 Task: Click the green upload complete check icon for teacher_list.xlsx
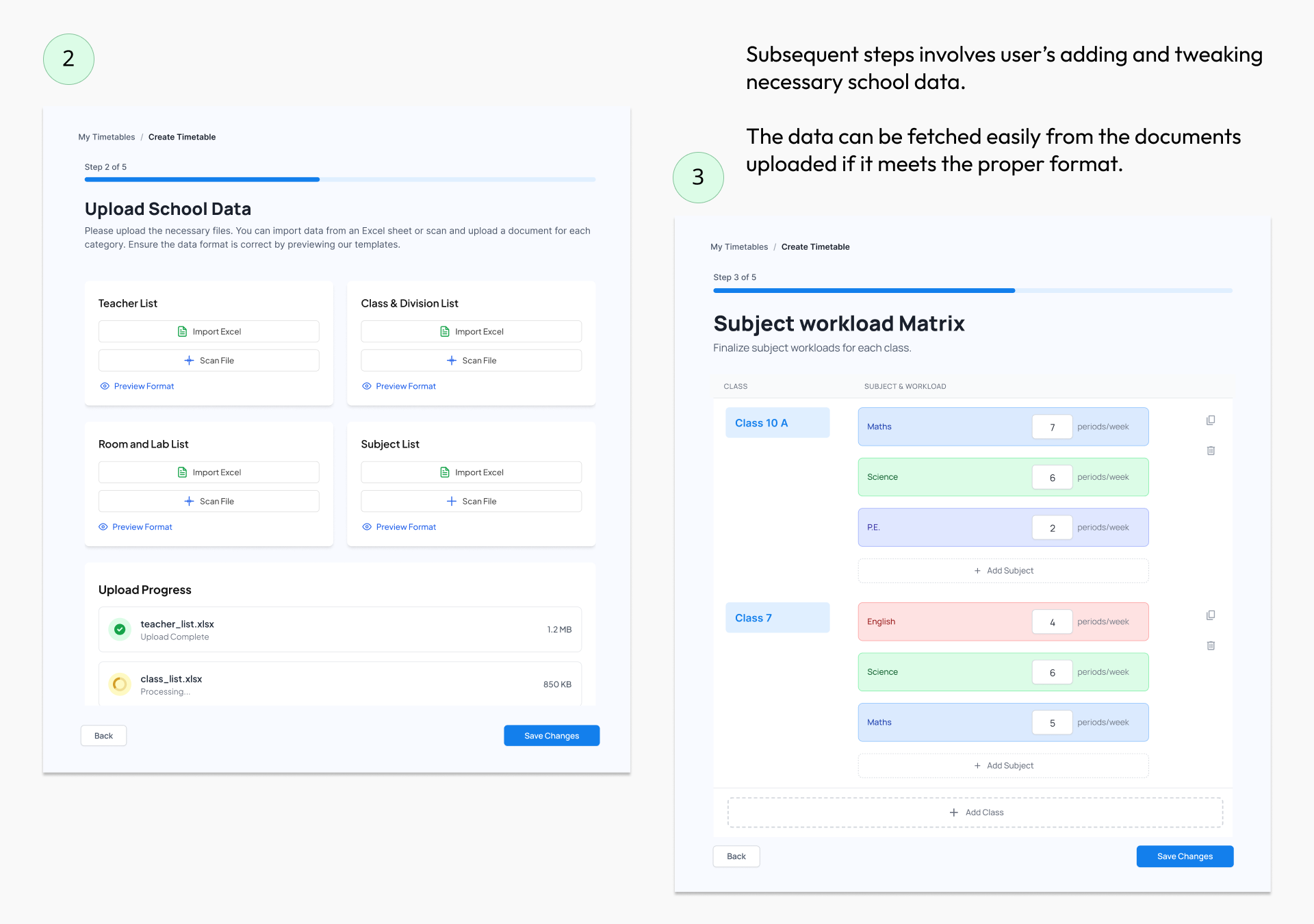tap(120, 629)
